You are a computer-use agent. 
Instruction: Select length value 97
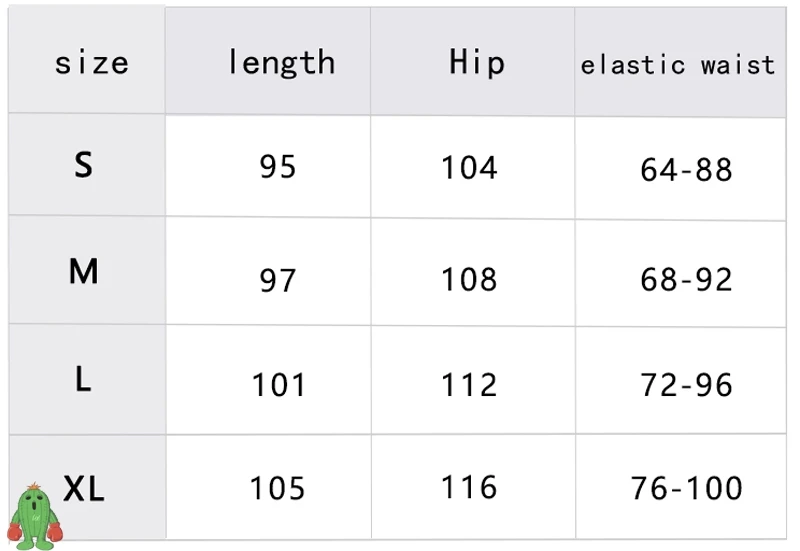pos(277,279)
